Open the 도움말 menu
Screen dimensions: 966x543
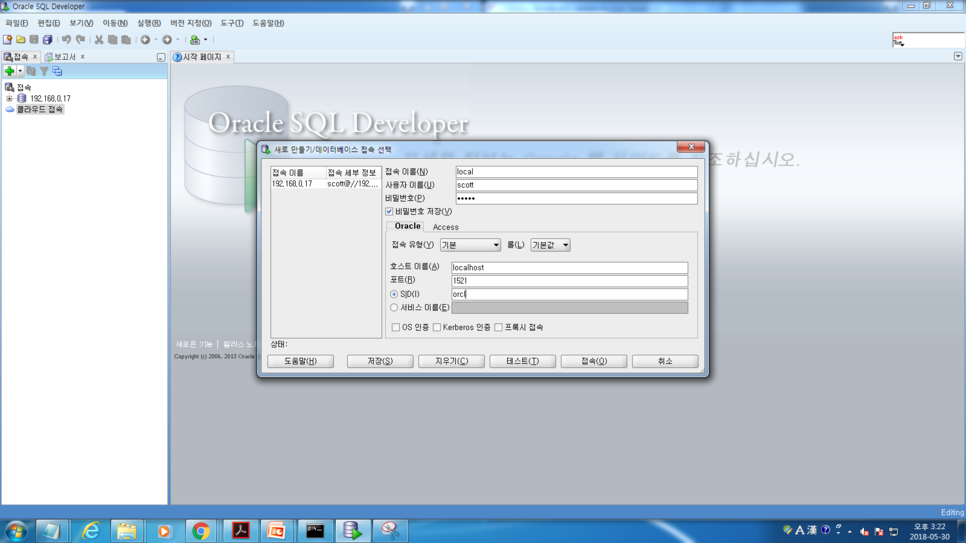tap(268, 23)
